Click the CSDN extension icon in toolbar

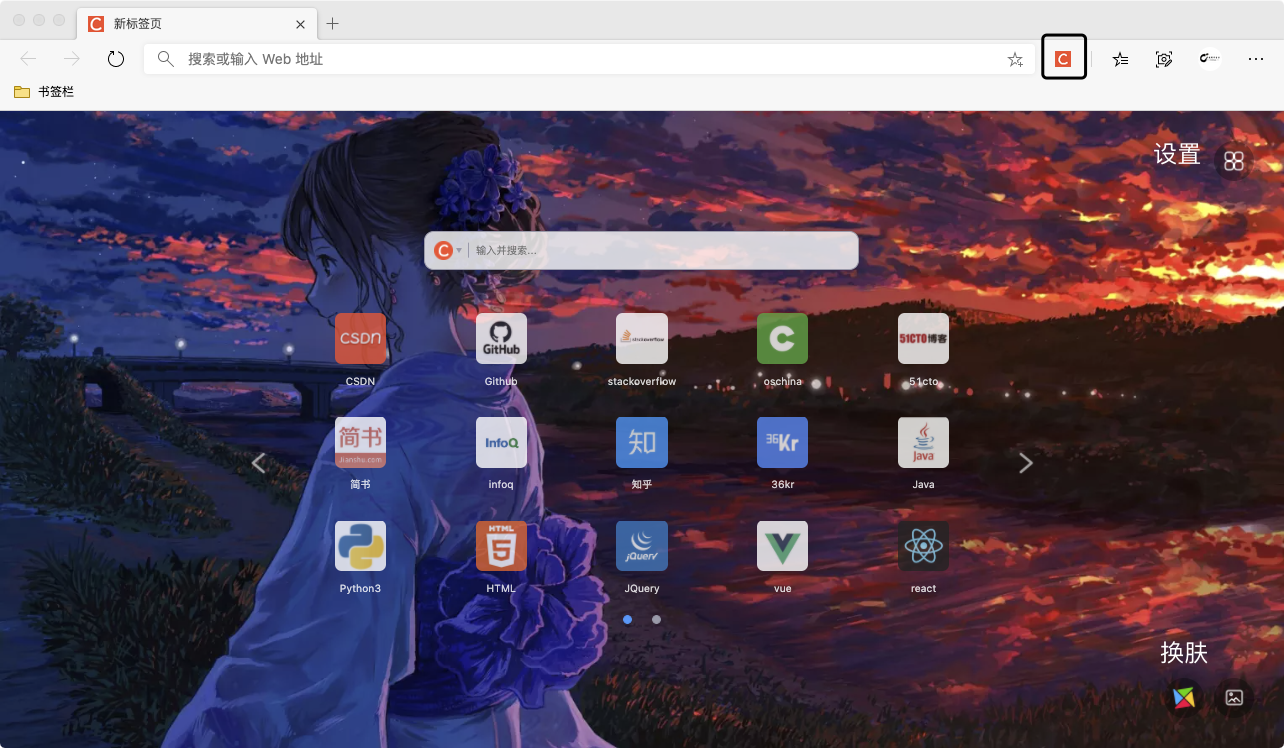pos(1064,59)
